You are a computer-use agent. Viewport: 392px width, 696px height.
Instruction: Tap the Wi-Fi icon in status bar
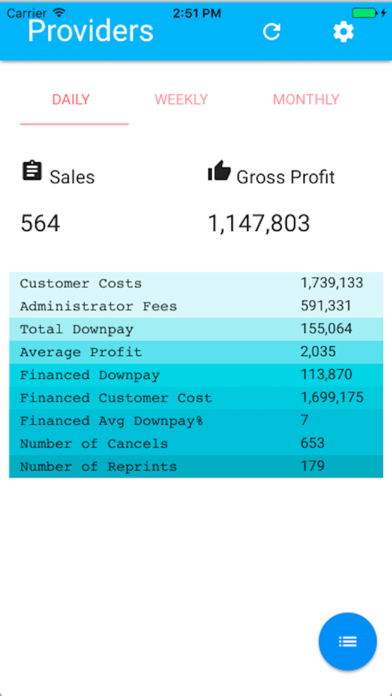click(58, 12)
